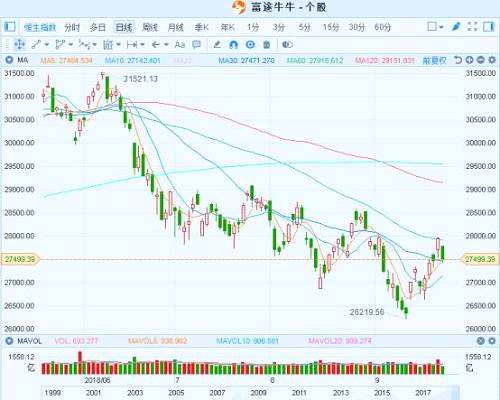The width and height of the screenshot is (500, 400).
Task: Select the grid Fibonacci drawing tool
Action: tap(108, 44)
